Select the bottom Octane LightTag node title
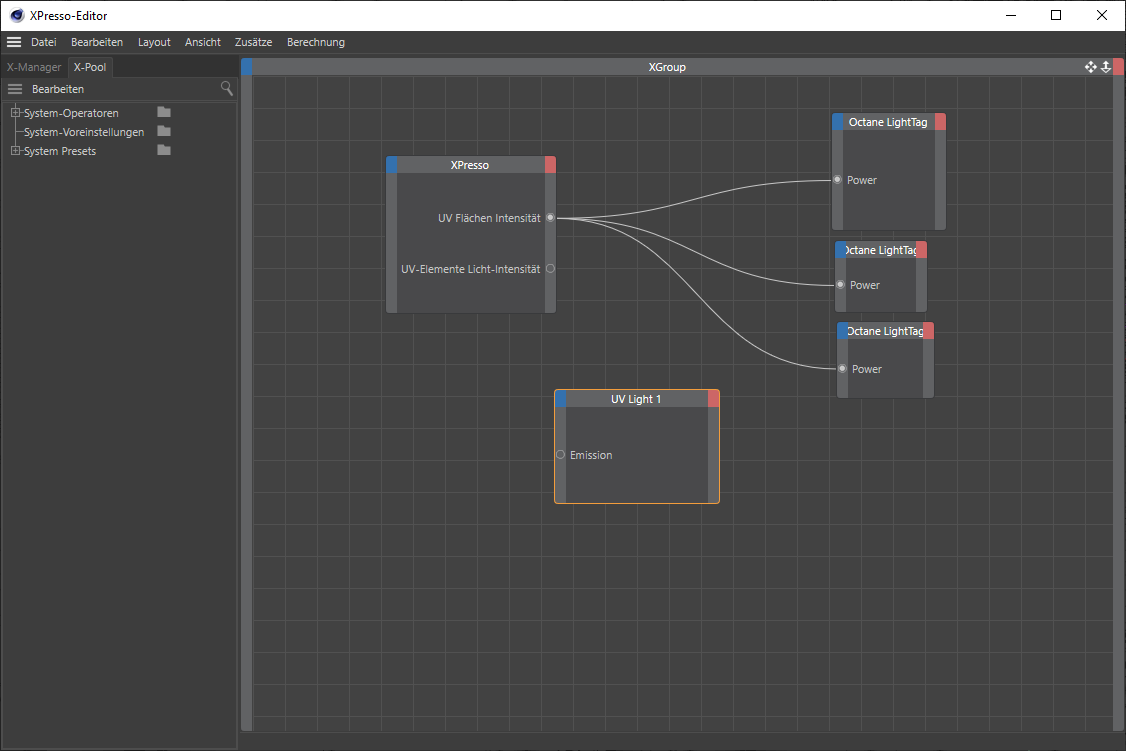The image size is (1126, 751). click(x=885, y=331)
